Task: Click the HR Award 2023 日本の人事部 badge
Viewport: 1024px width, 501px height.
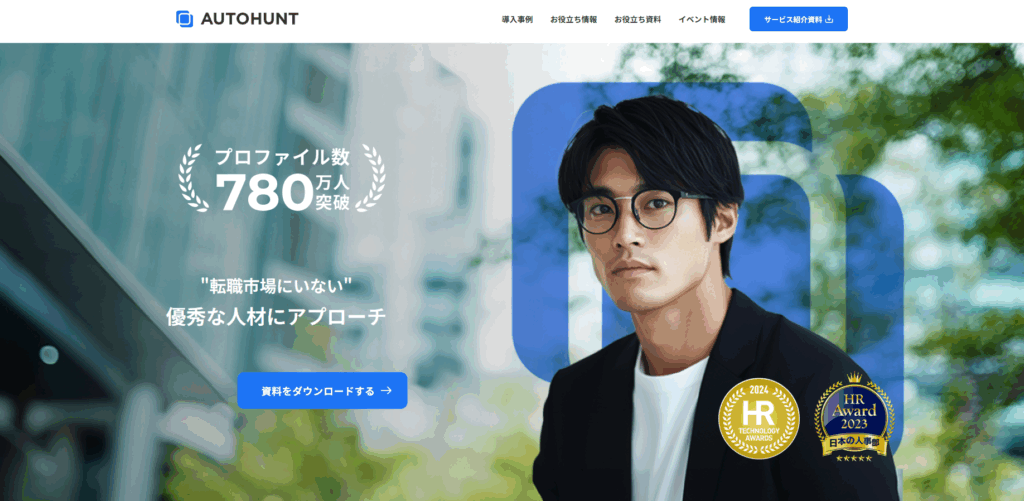Action: (x=855, y=418)
